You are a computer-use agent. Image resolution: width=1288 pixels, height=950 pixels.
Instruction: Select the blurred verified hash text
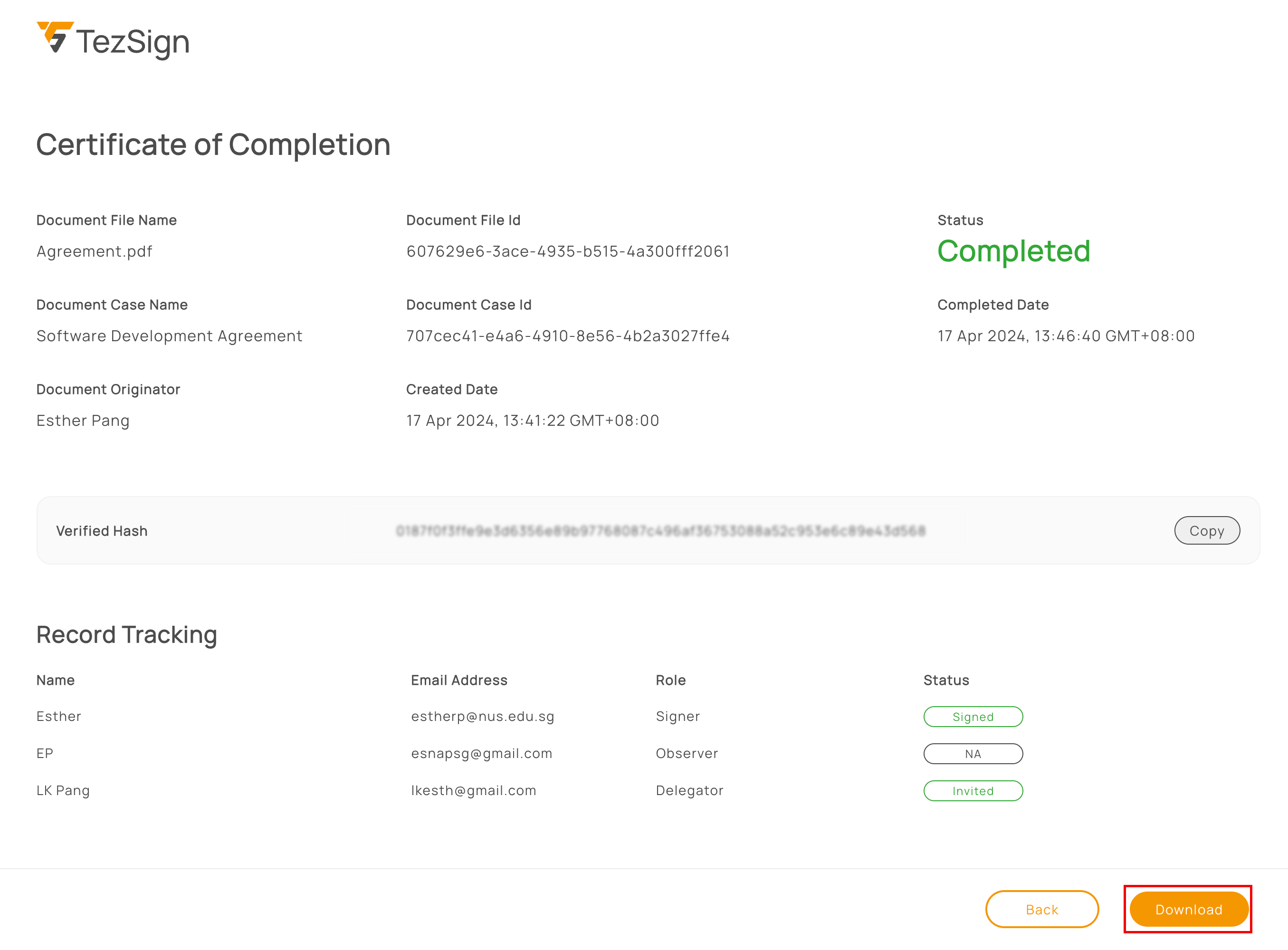(660, 530)
